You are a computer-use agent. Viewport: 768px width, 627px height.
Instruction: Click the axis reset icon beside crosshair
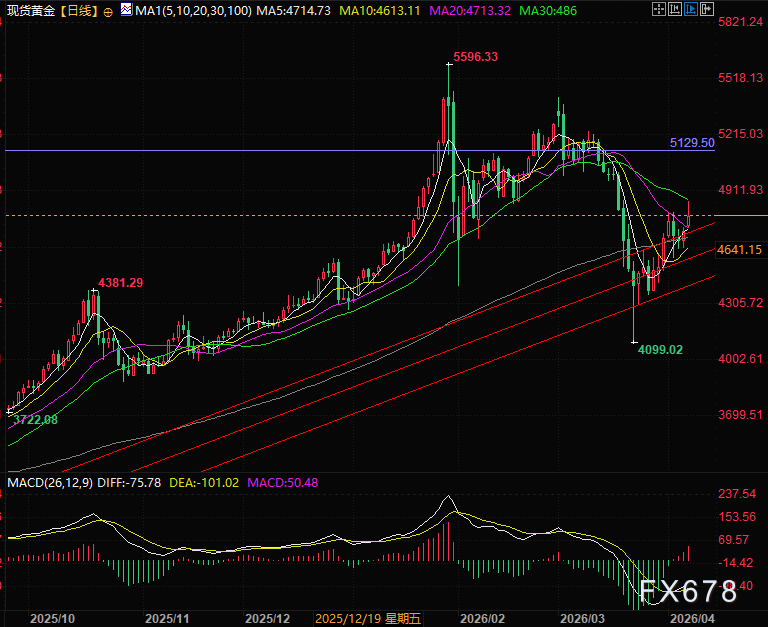(677, 9)
